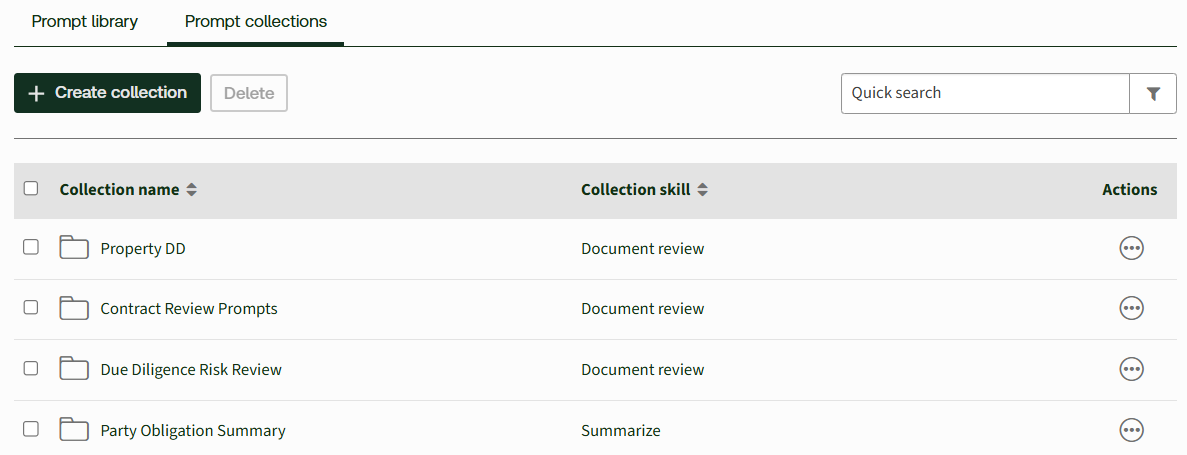Sort by Collection skill column
The height and width of the screenshot is (455, 1187).
(702, 190)
